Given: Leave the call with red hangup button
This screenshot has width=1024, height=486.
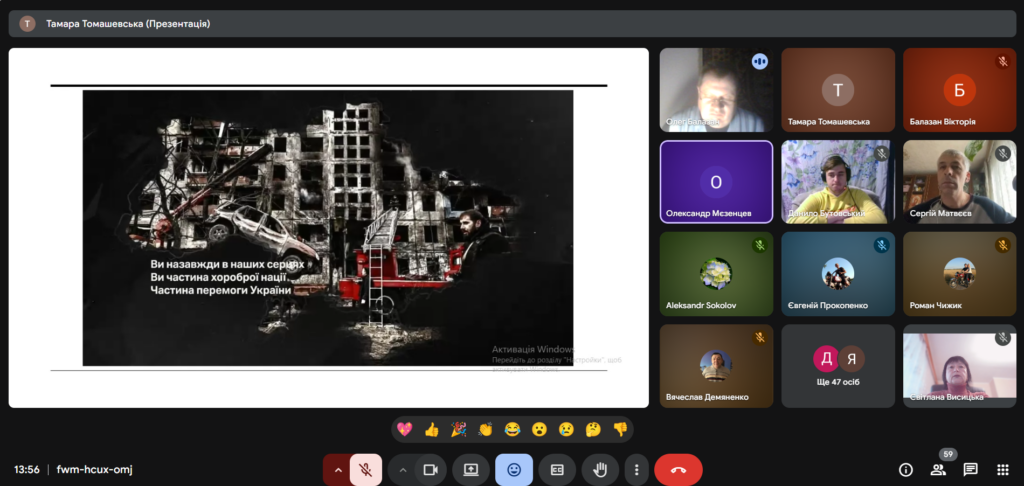Looking at the screenshot, I should (678, 469).
